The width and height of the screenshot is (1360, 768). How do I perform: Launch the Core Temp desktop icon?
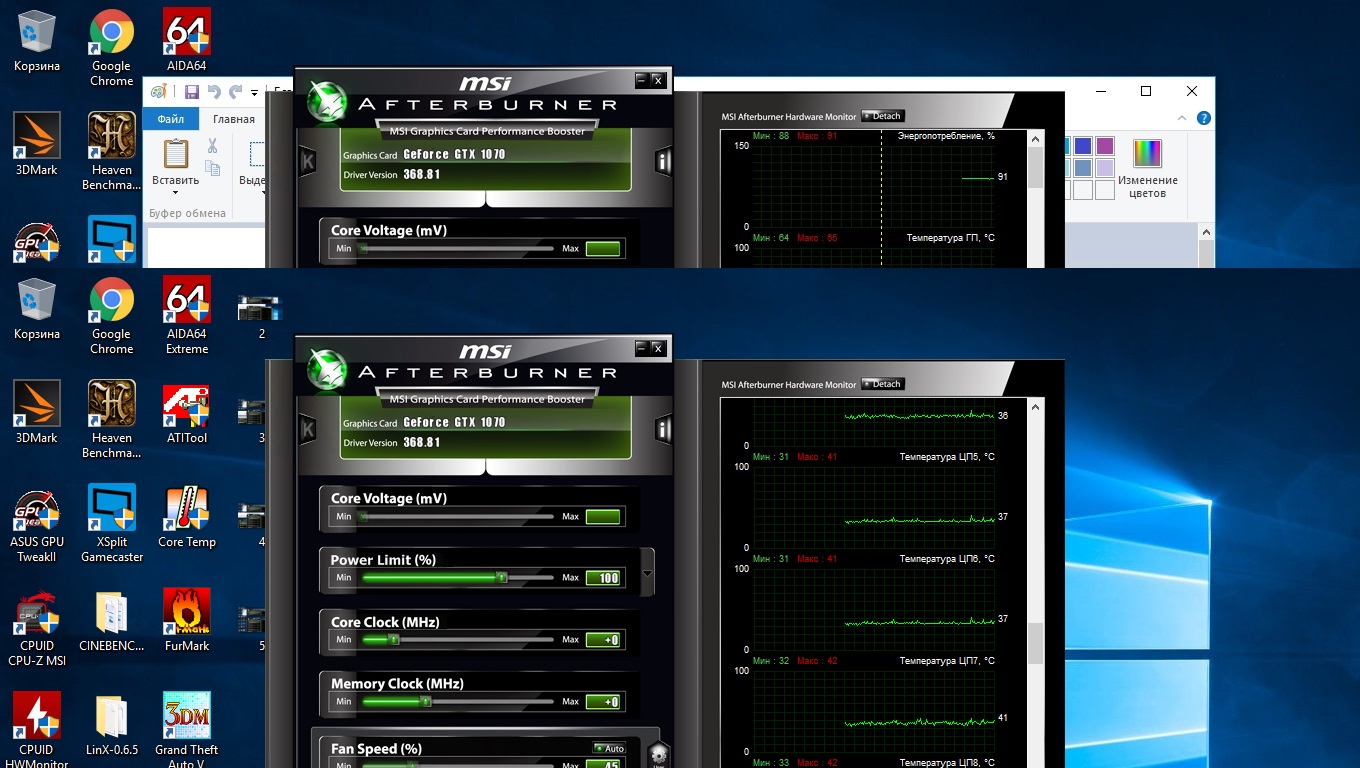(187, 518)
